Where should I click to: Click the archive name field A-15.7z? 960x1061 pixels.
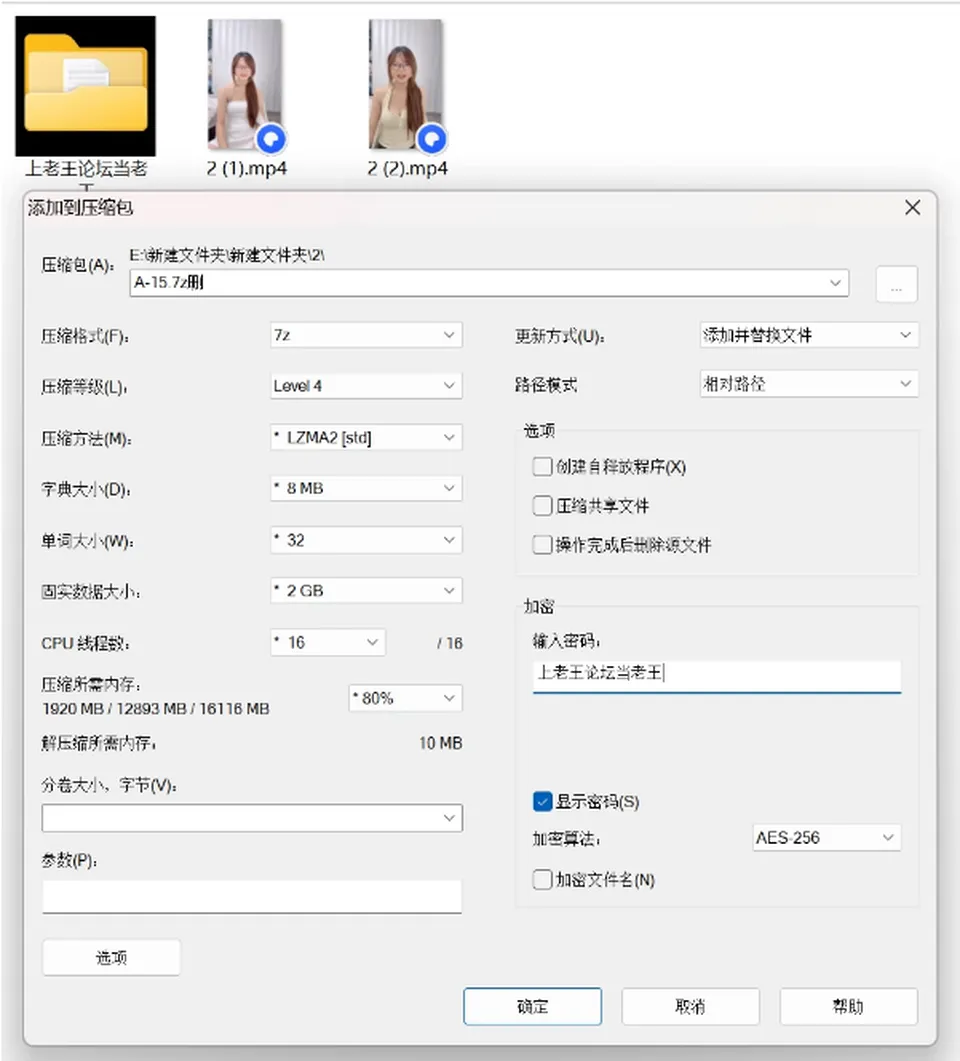pyautogui.click(x=489, y=282)
